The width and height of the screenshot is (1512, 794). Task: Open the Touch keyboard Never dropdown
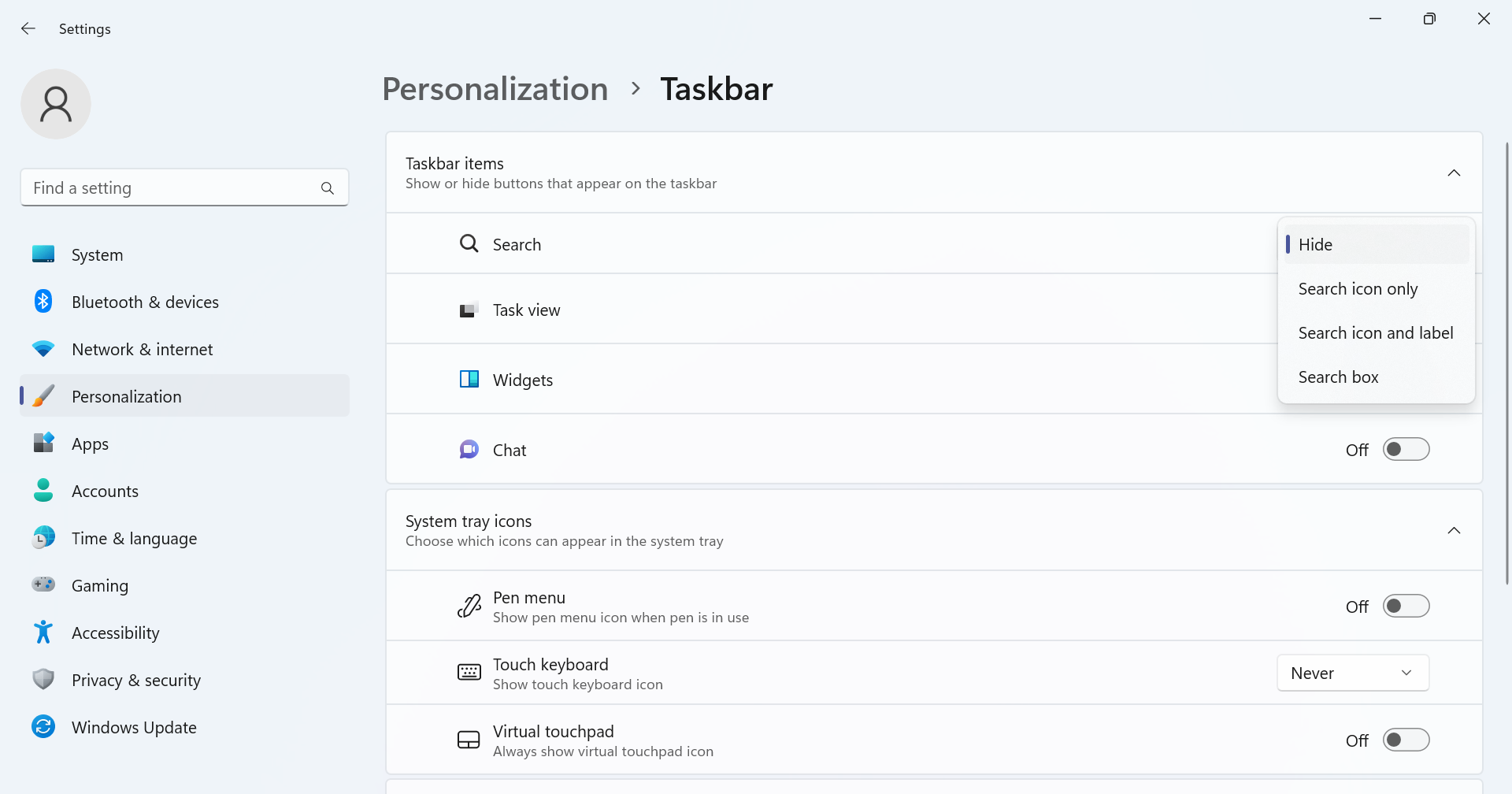point(1352,673)
